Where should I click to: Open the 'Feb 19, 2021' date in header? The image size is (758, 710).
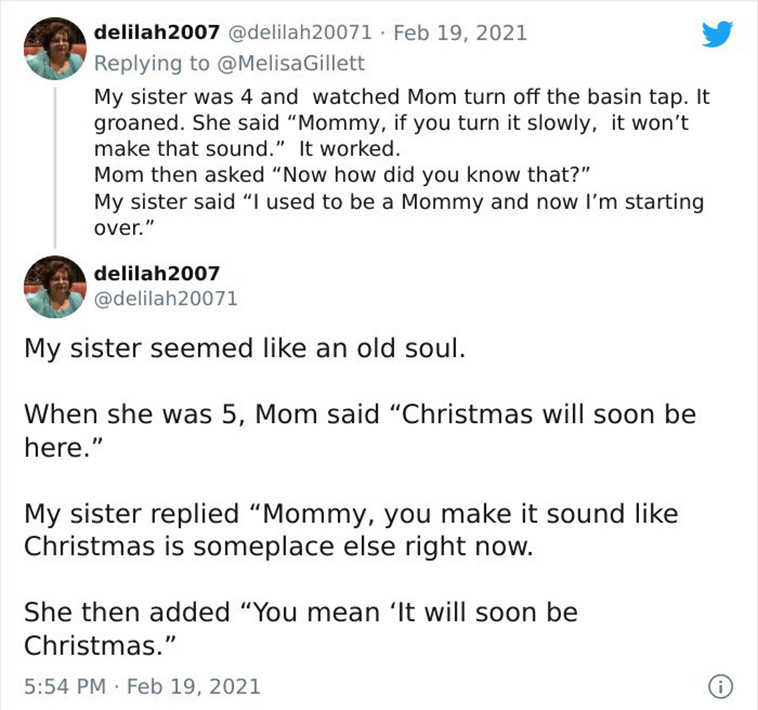(x=460, y=33)
